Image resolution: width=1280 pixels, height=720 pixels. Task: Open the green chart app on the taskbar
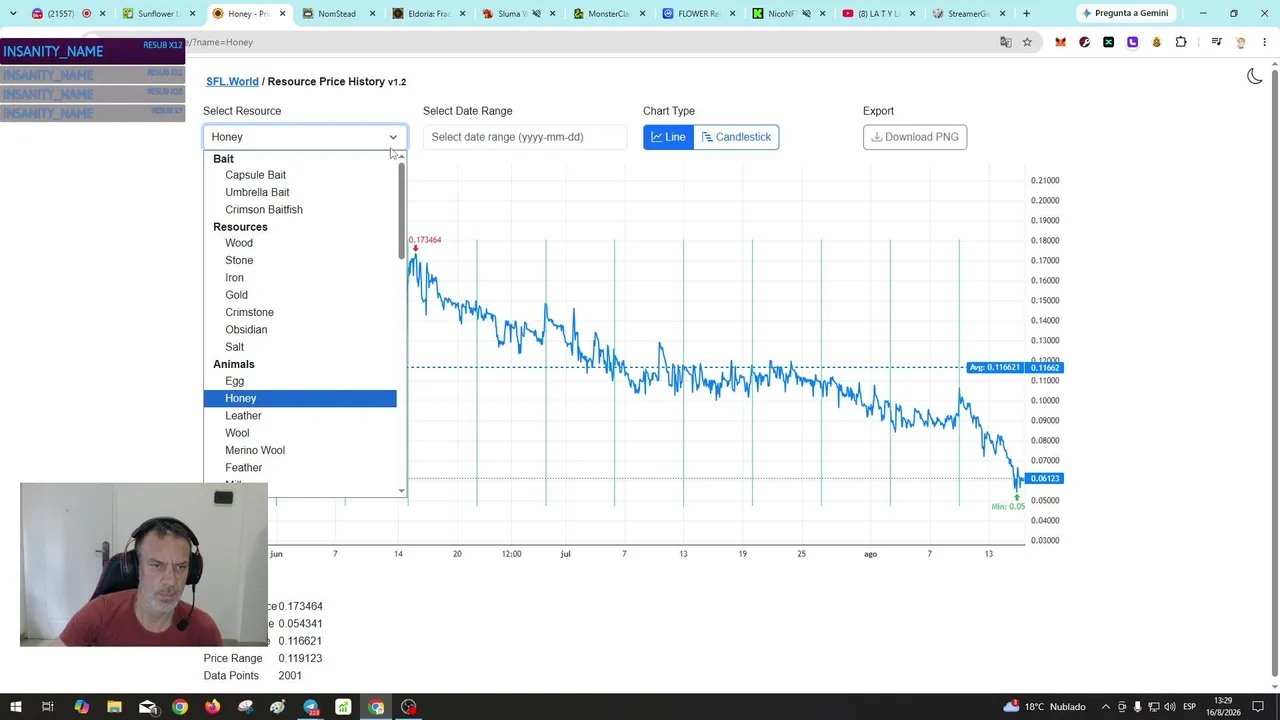coord(344,707)
